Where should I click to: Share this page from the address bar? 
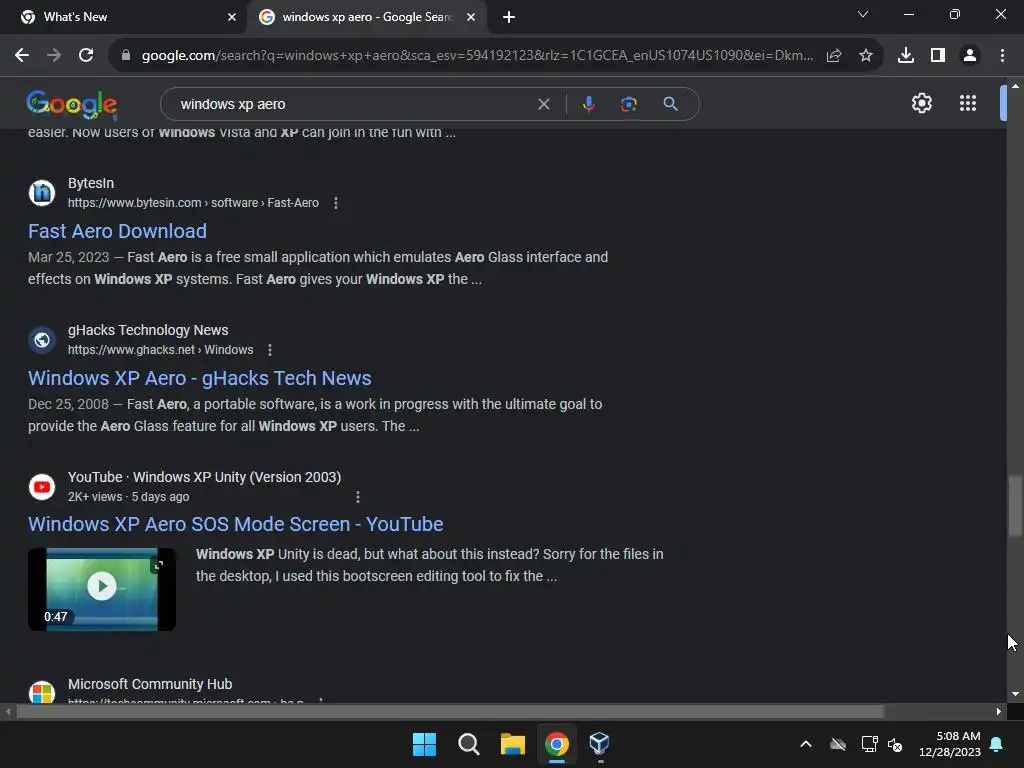pos(834,56)
